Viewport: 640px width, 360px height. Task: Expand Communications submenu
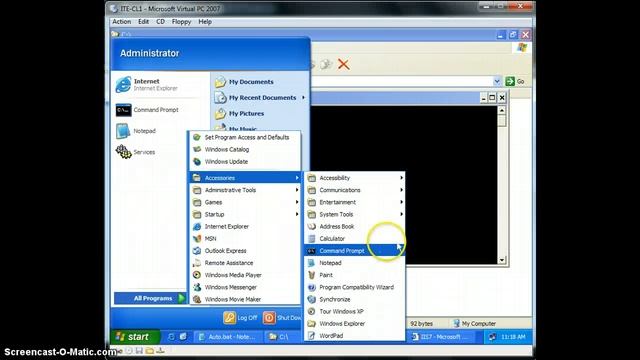click(355, 190)
